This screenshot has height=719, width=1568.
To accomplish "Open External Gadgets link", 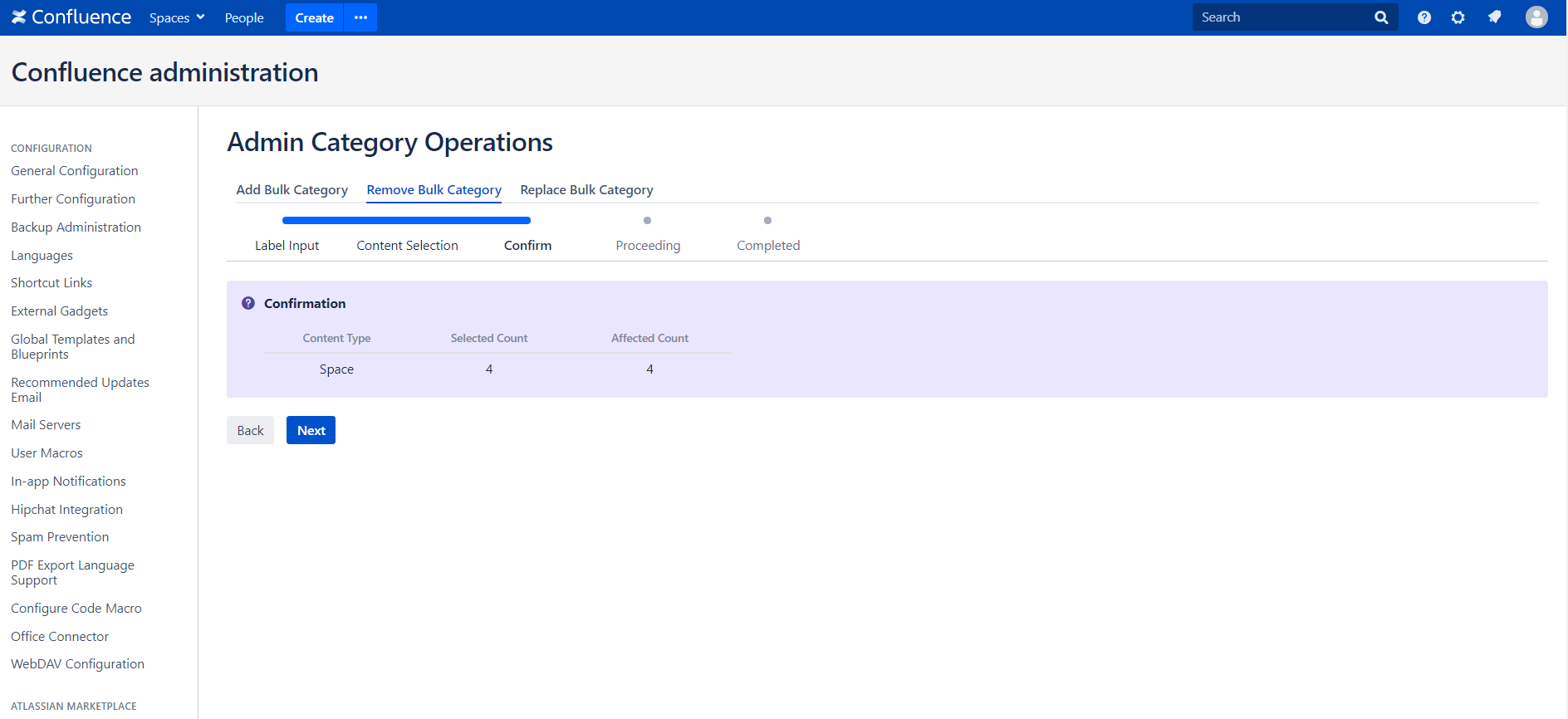I will (60, 311).
